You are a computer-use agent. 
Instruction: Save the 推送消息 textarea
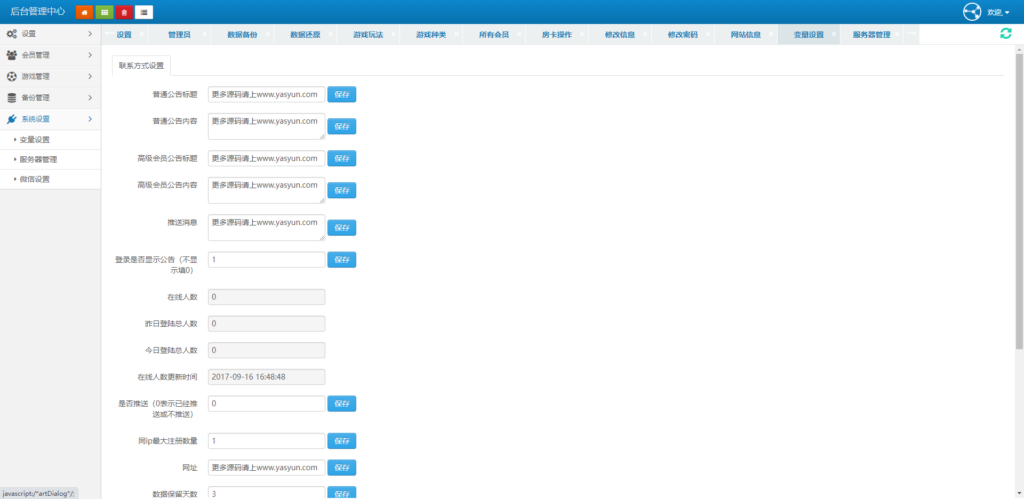(x=342, y=228)
